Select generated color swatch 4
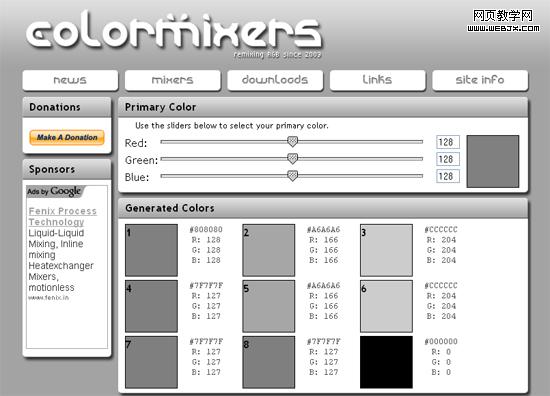Viewport: 550px width, 396px height. click(152, 306)
